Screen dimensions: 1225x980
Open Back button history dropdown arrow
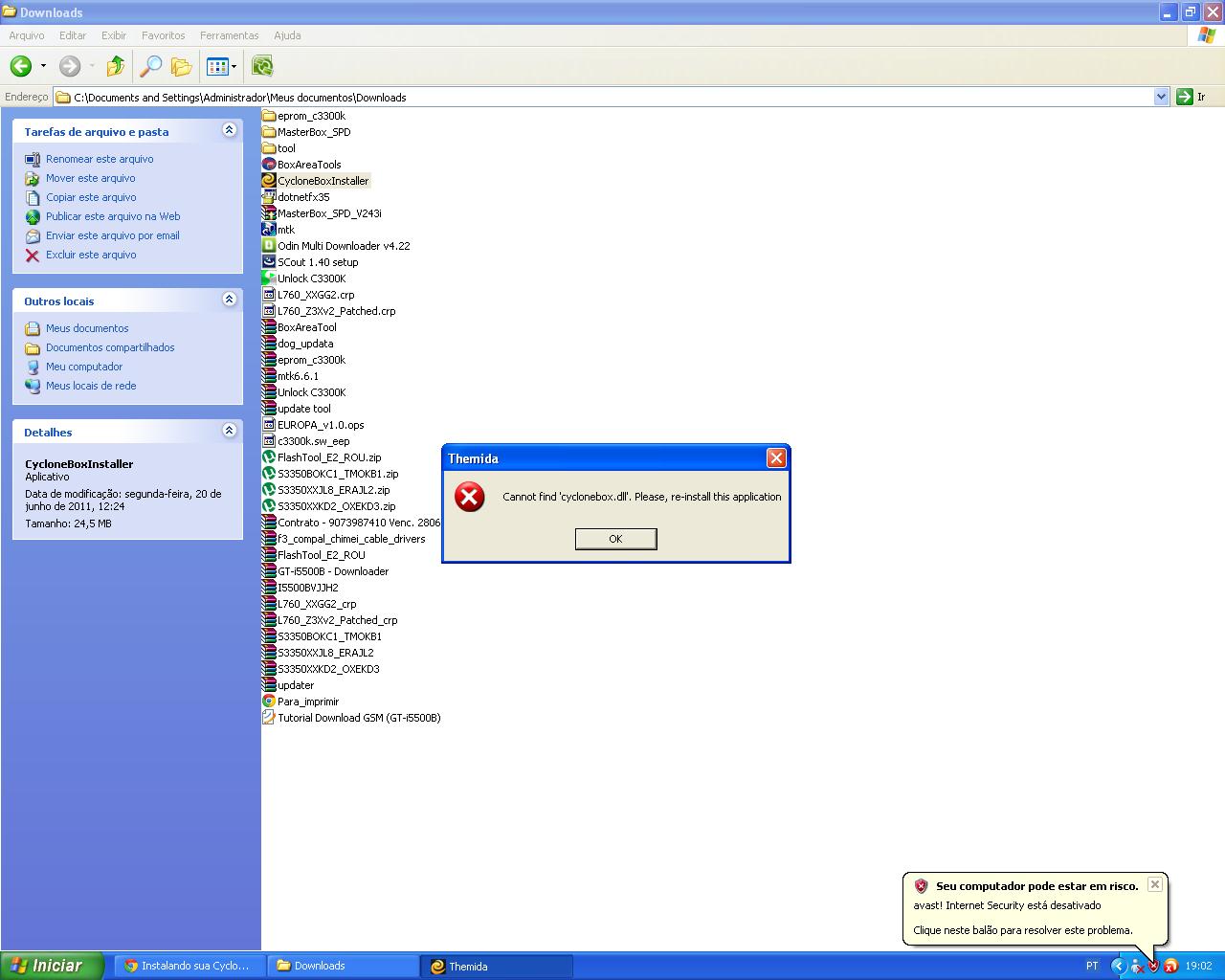[x=43, y=66]
